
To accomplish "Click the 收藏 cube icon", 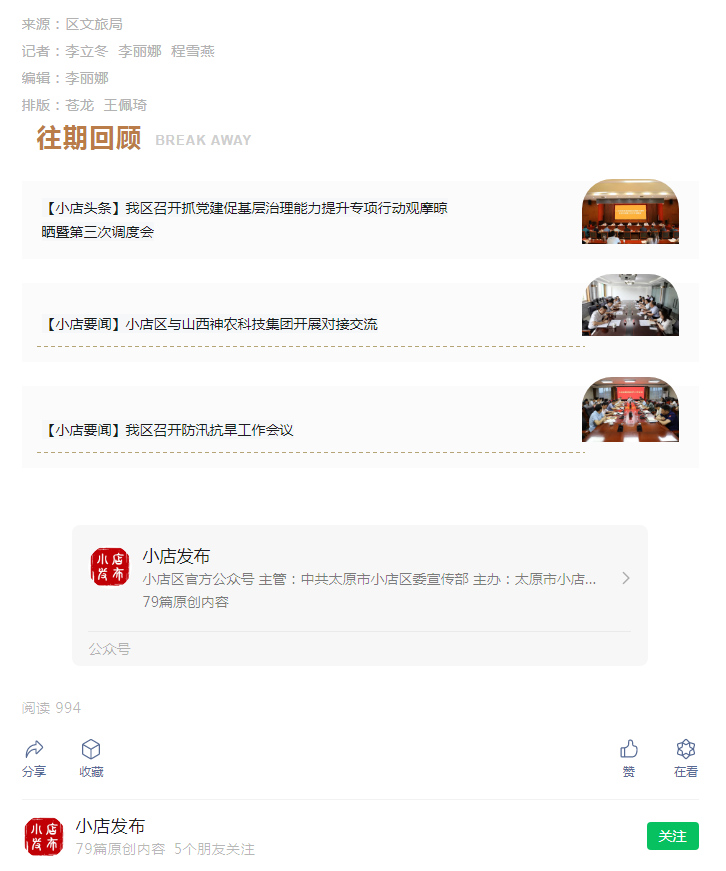I will point(91,749).
